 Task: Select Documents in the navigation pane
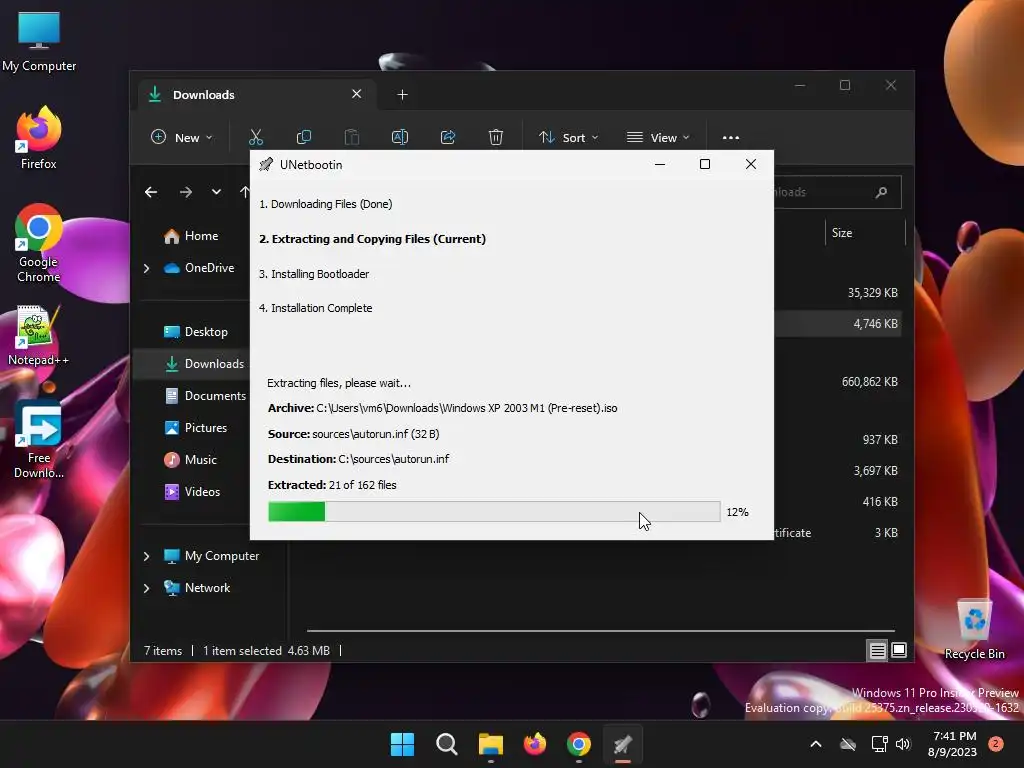tap(205, 396)
